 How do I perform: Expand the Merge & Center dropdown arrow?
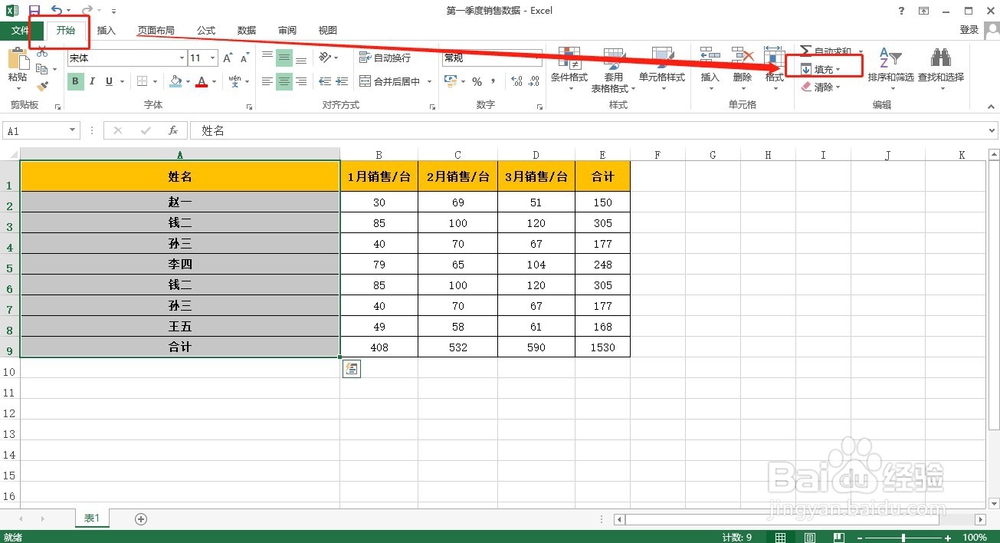coord(429,82)
